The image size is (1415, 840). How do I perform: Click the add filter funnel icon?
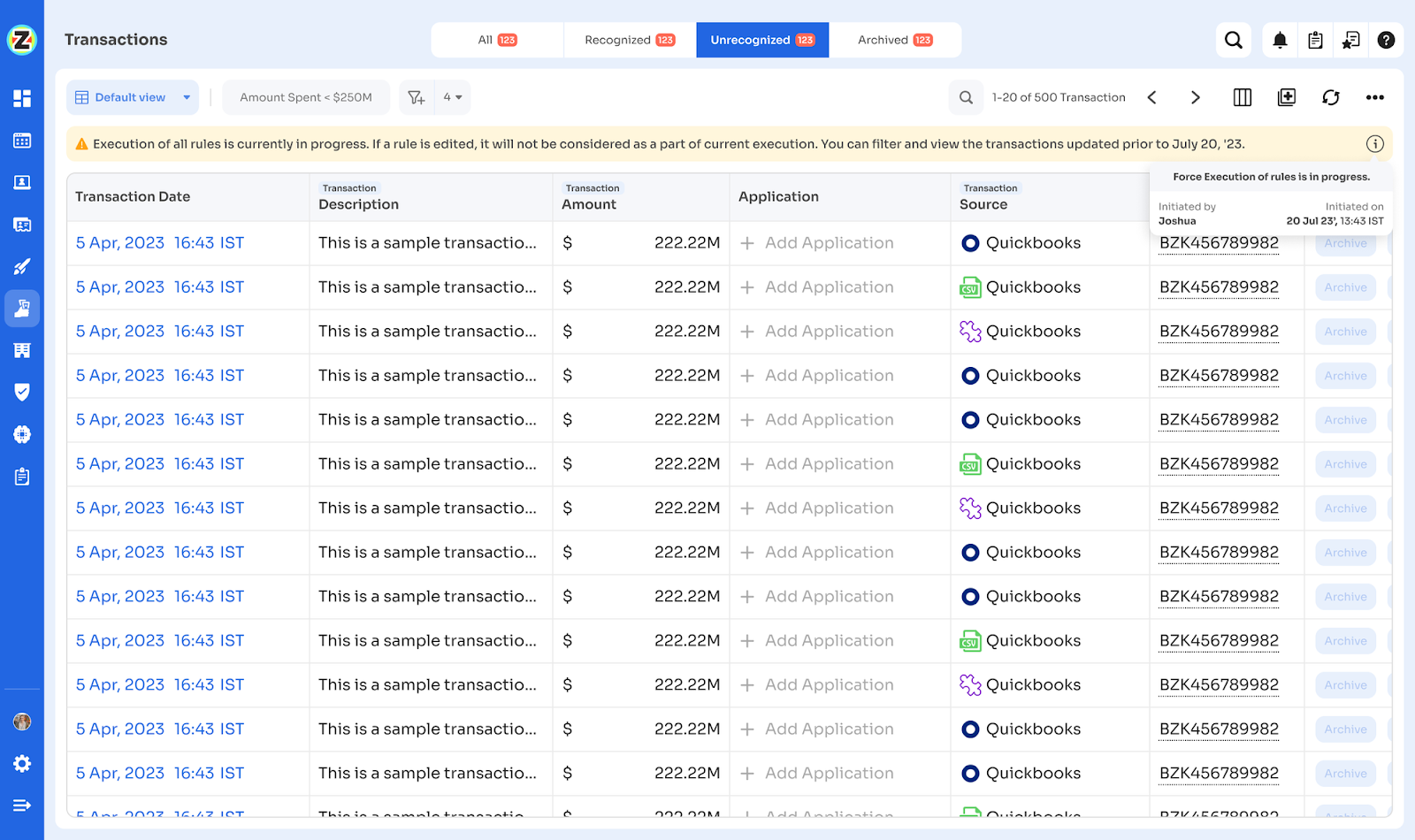(x=417, y=97)
